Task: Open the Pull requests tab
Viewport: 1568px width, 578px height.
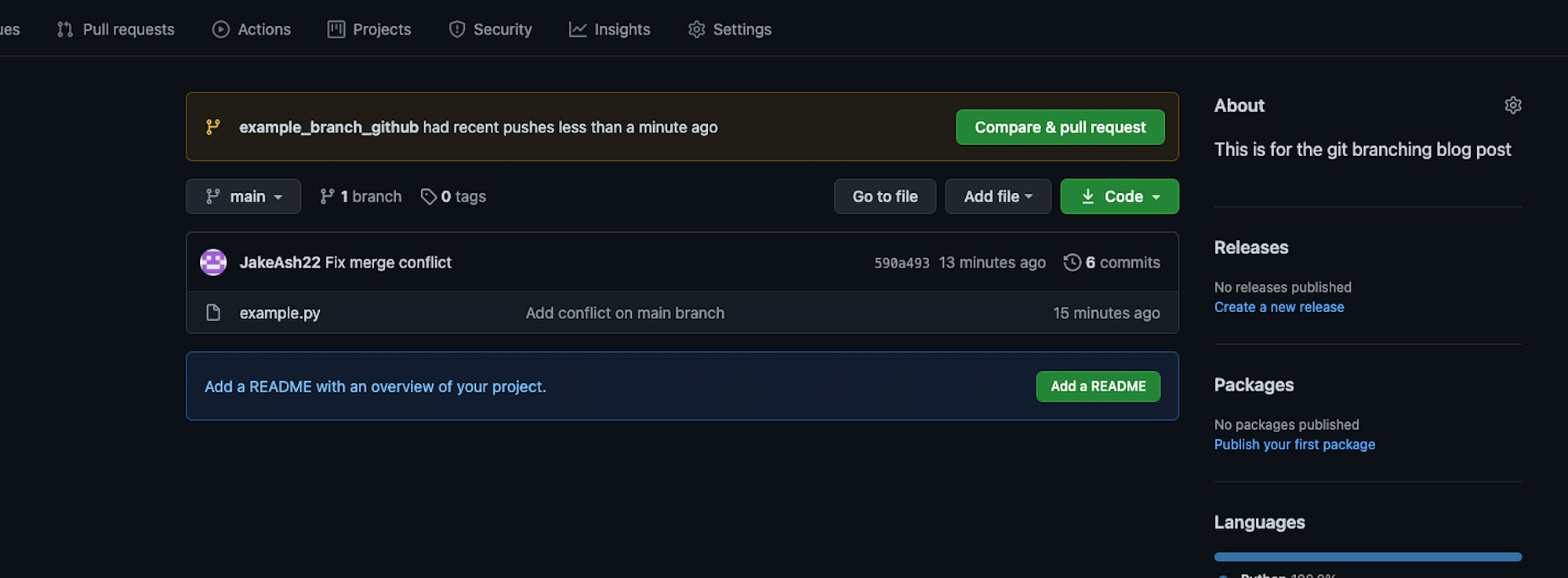Action: [x=116, y=29]
